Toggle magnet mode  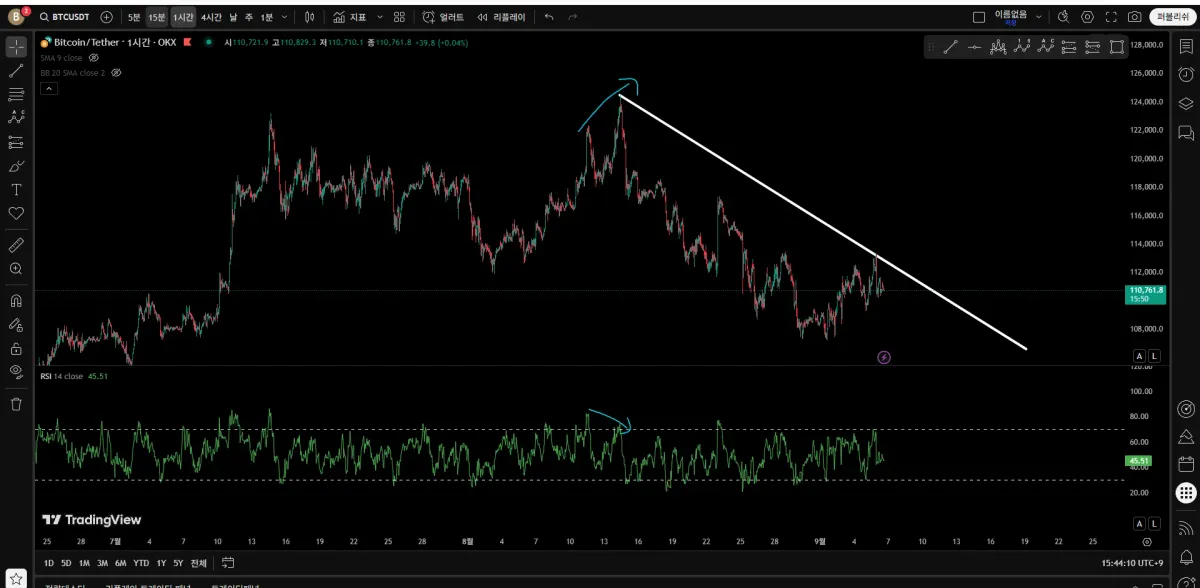point(16,301)
